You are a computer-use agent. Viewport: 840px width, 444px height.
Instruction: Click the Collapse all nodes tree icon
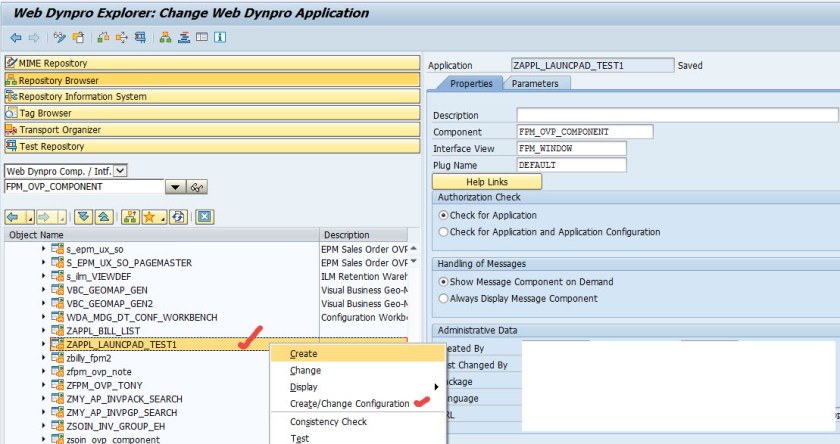pos(104,216)
